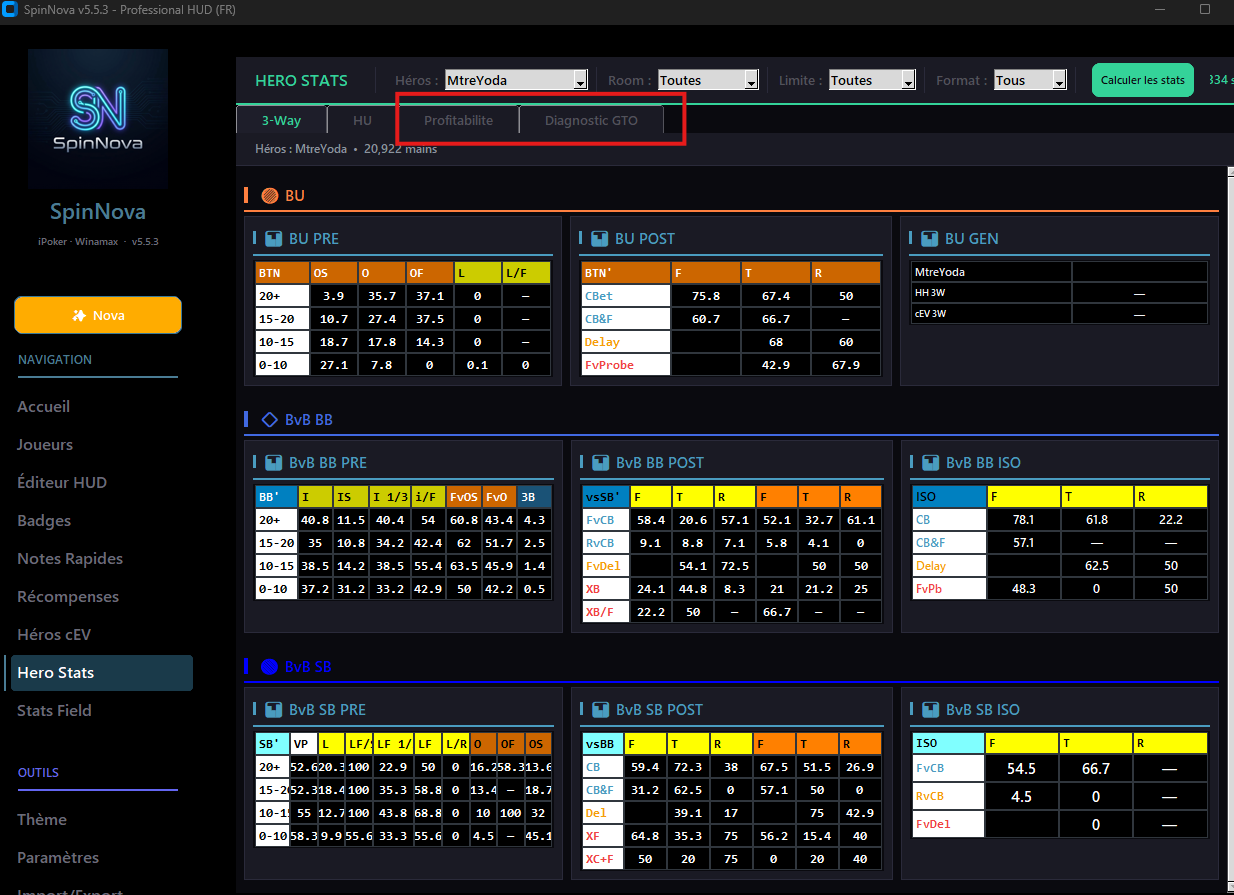This screenshot has width=1234, height=895.
Task: Open Paramètres under Outils
Action: [x=58, y=858]
